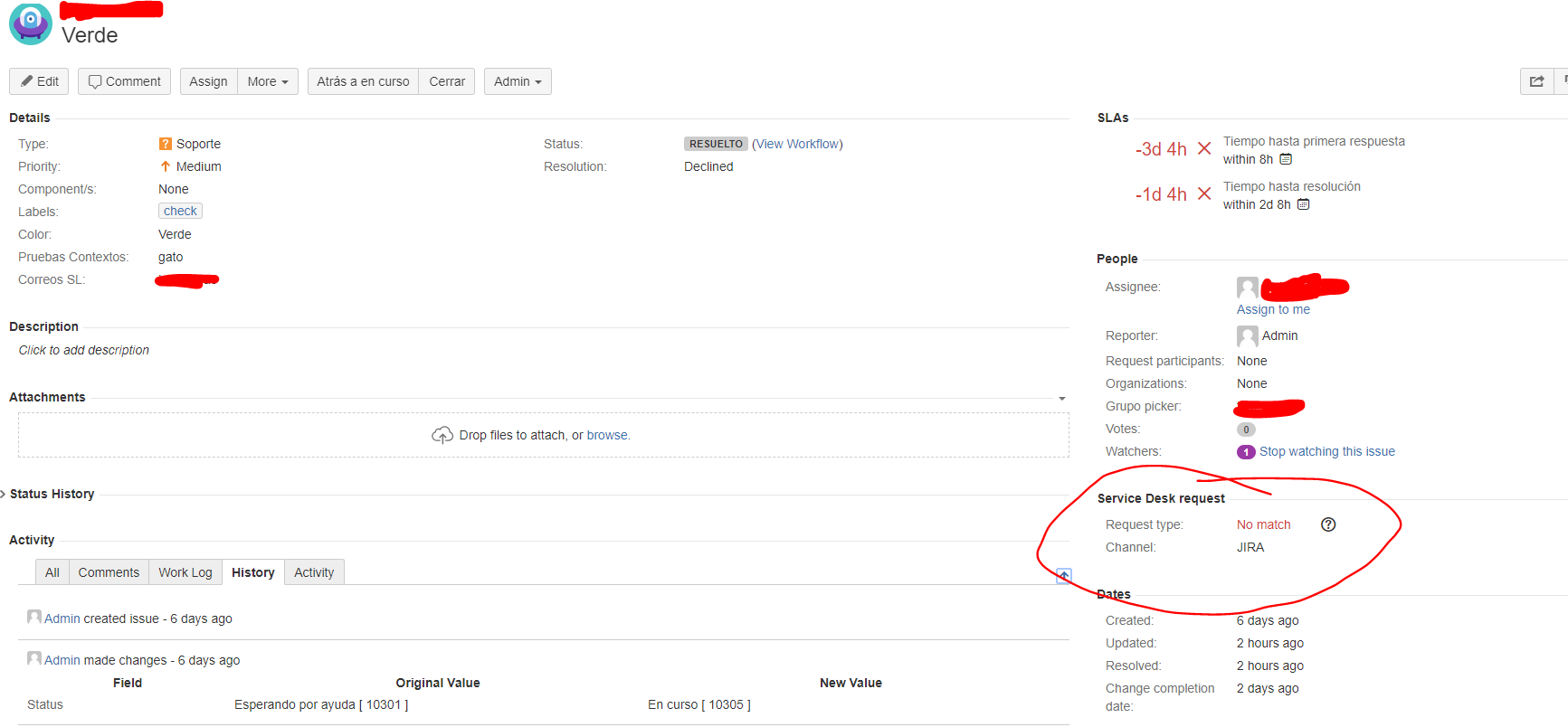Click the Medium priority arrow icon

tap(166, 166)
